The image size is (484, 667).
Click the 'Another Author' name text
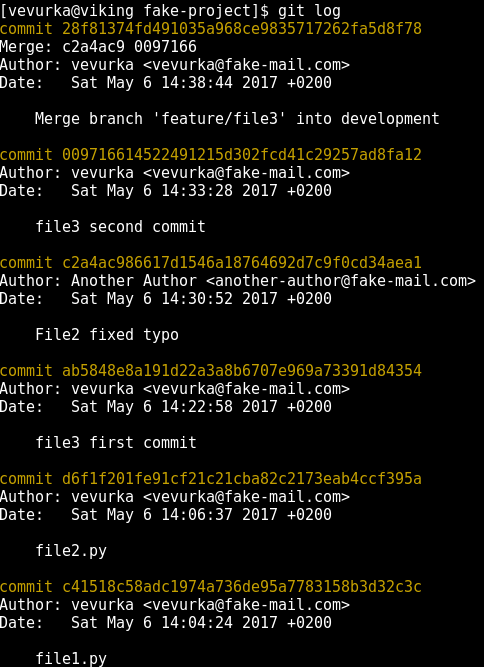point(134,281)
